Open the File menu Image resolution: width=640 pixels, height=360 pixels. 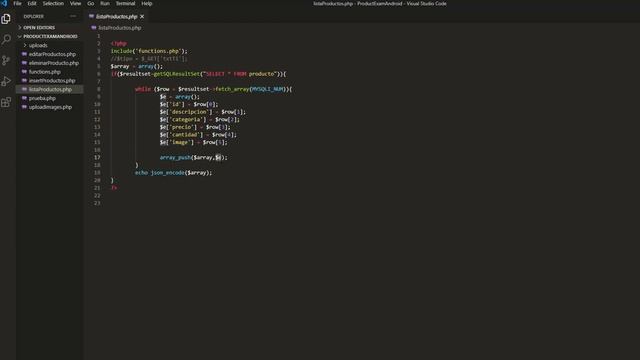(x=17, y=3)
